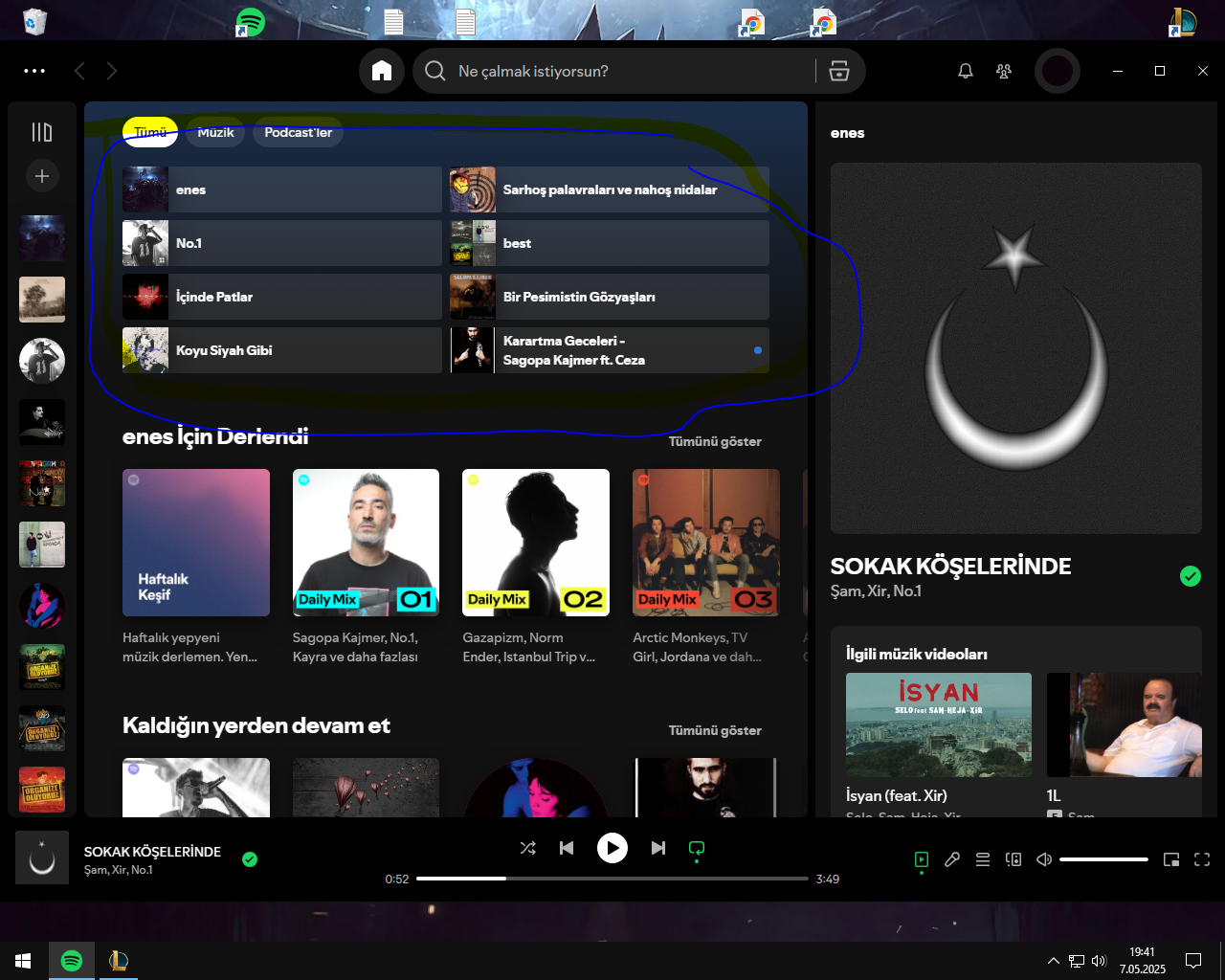Click the League of Legends taskbar icon
This screenshot has width=1225, height=980.
[x=118, y=961]
